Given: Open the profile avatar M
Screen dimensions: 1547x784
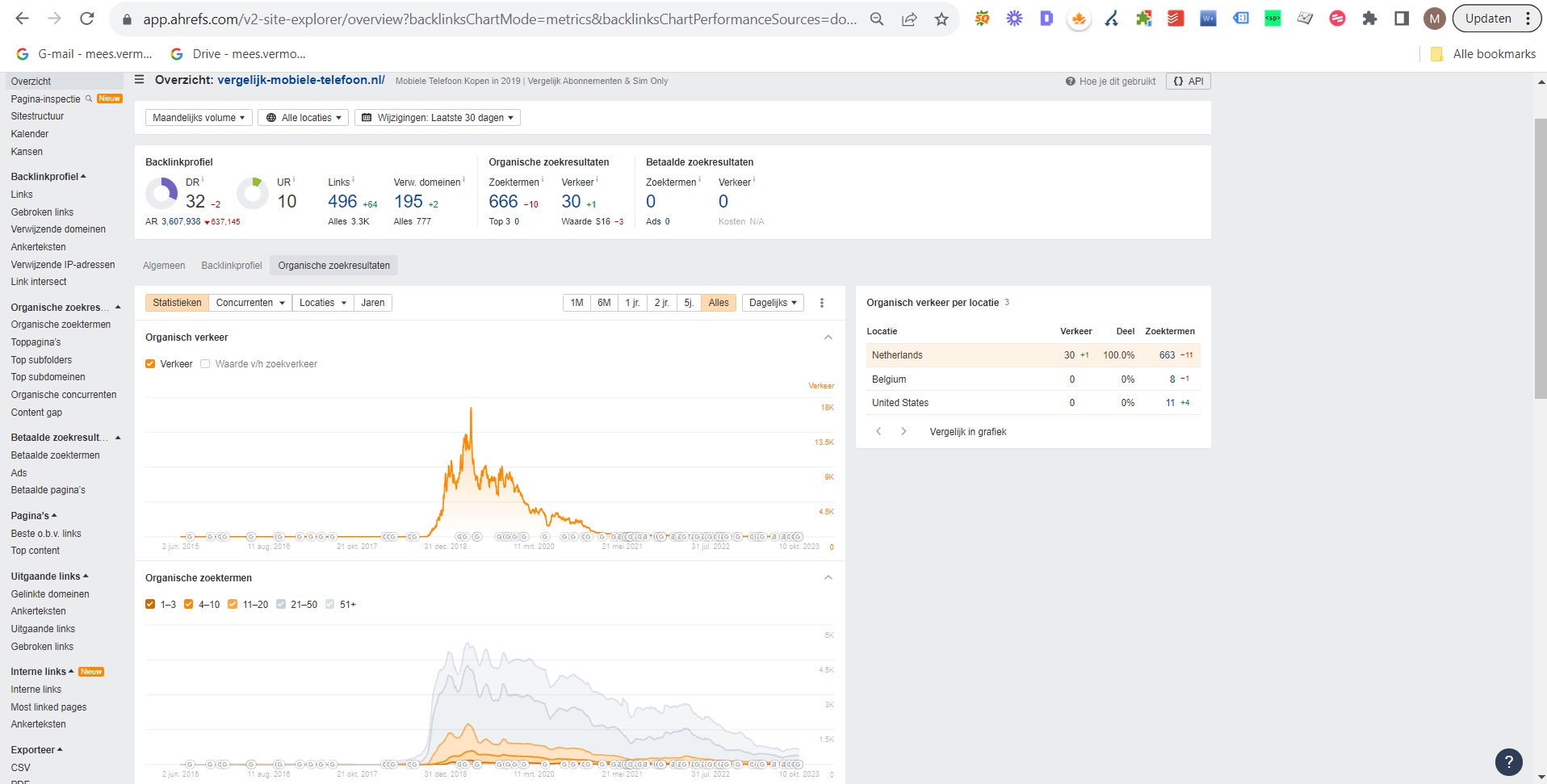Looking at the screenshot, I should tap(1435, 19).
